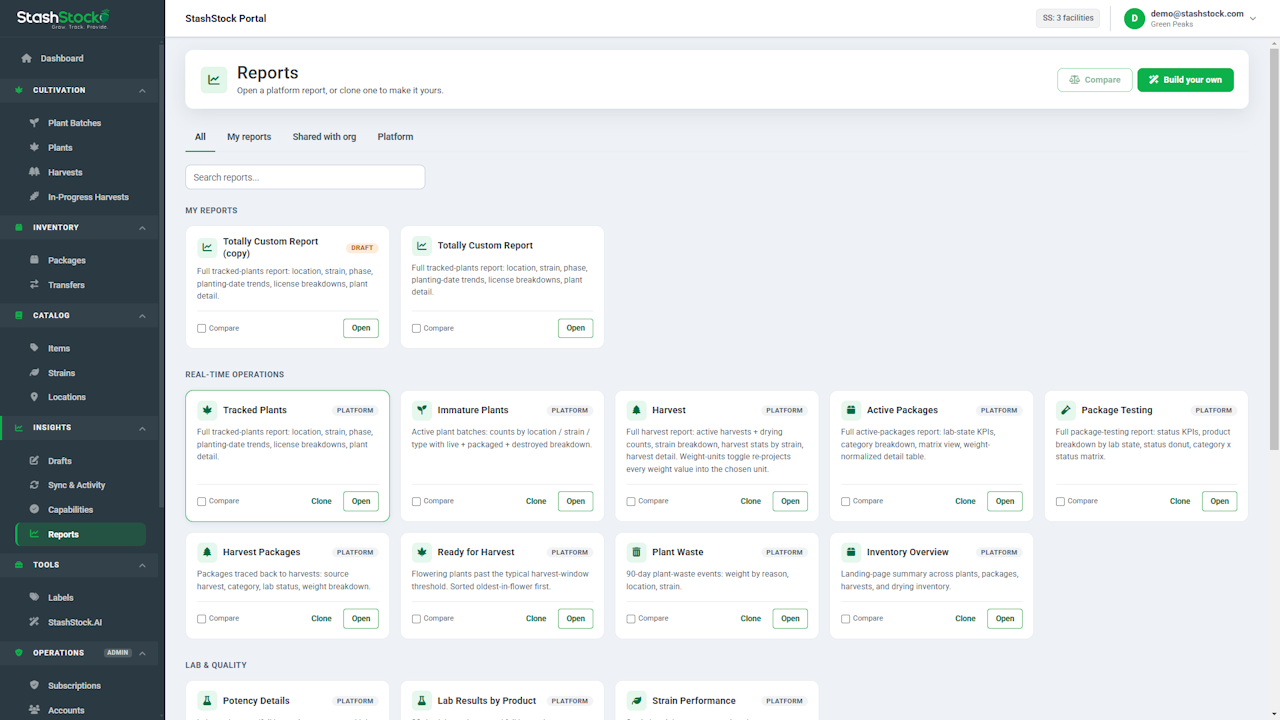
Task: Click the Dashboard home icon
Action: (27, 58)
